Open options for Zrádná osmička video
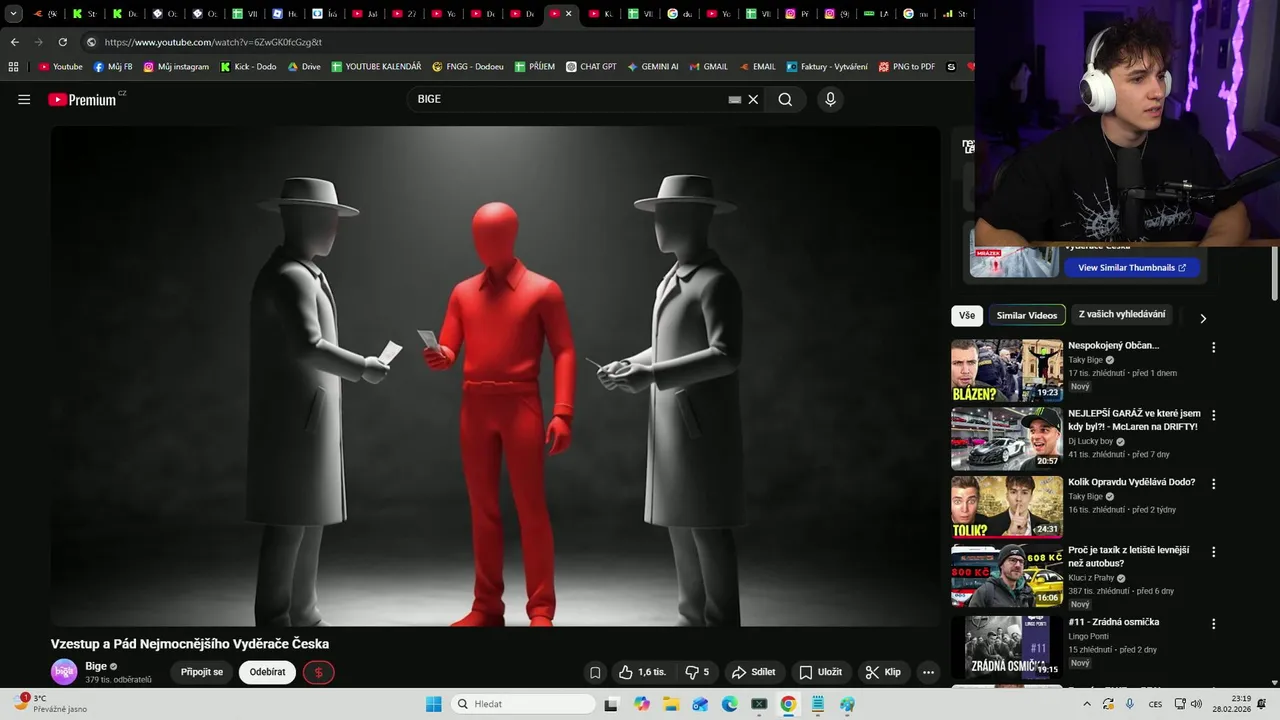This screenshot has height=720, width=1280. click(x=1214, y=623)
